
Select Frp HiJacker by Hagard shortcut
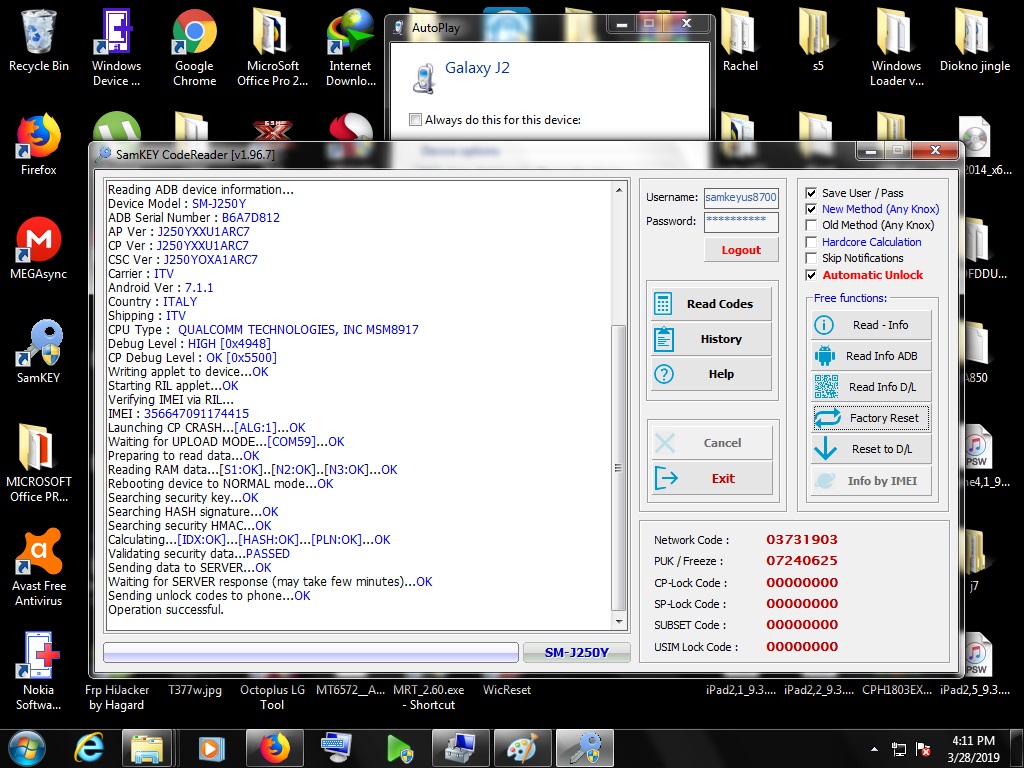coord(116,697)
